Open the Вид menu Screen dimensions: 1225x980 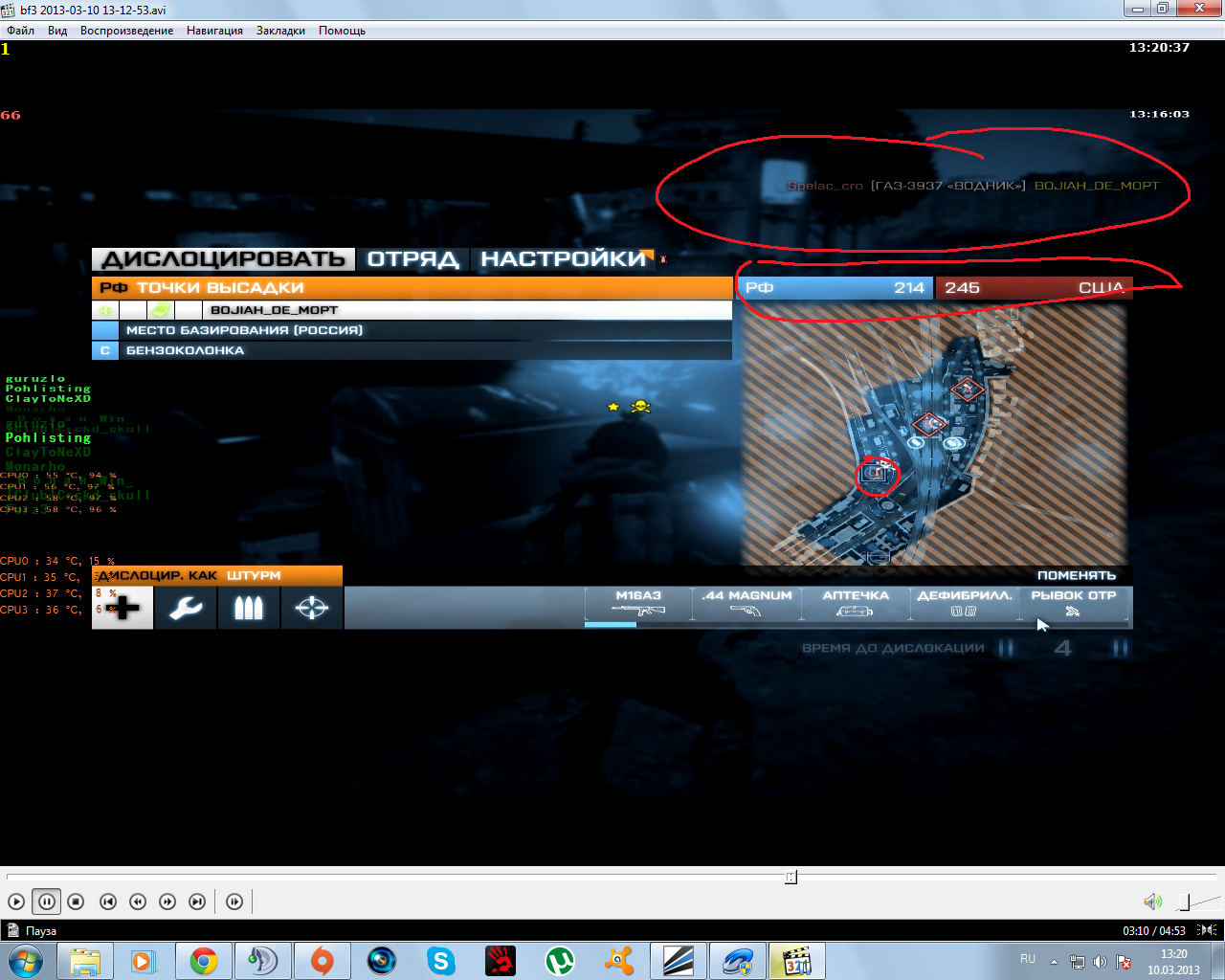(x=57, y=31)
